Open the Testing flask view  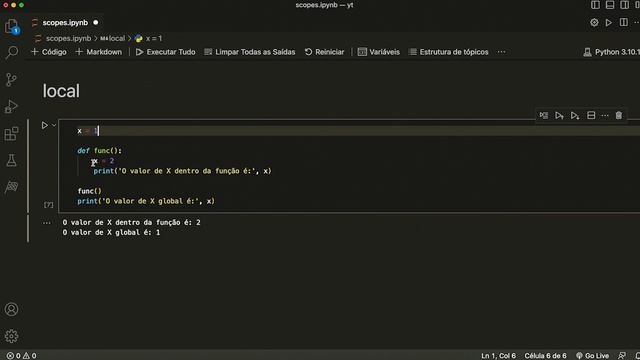(x=11, y=160)
